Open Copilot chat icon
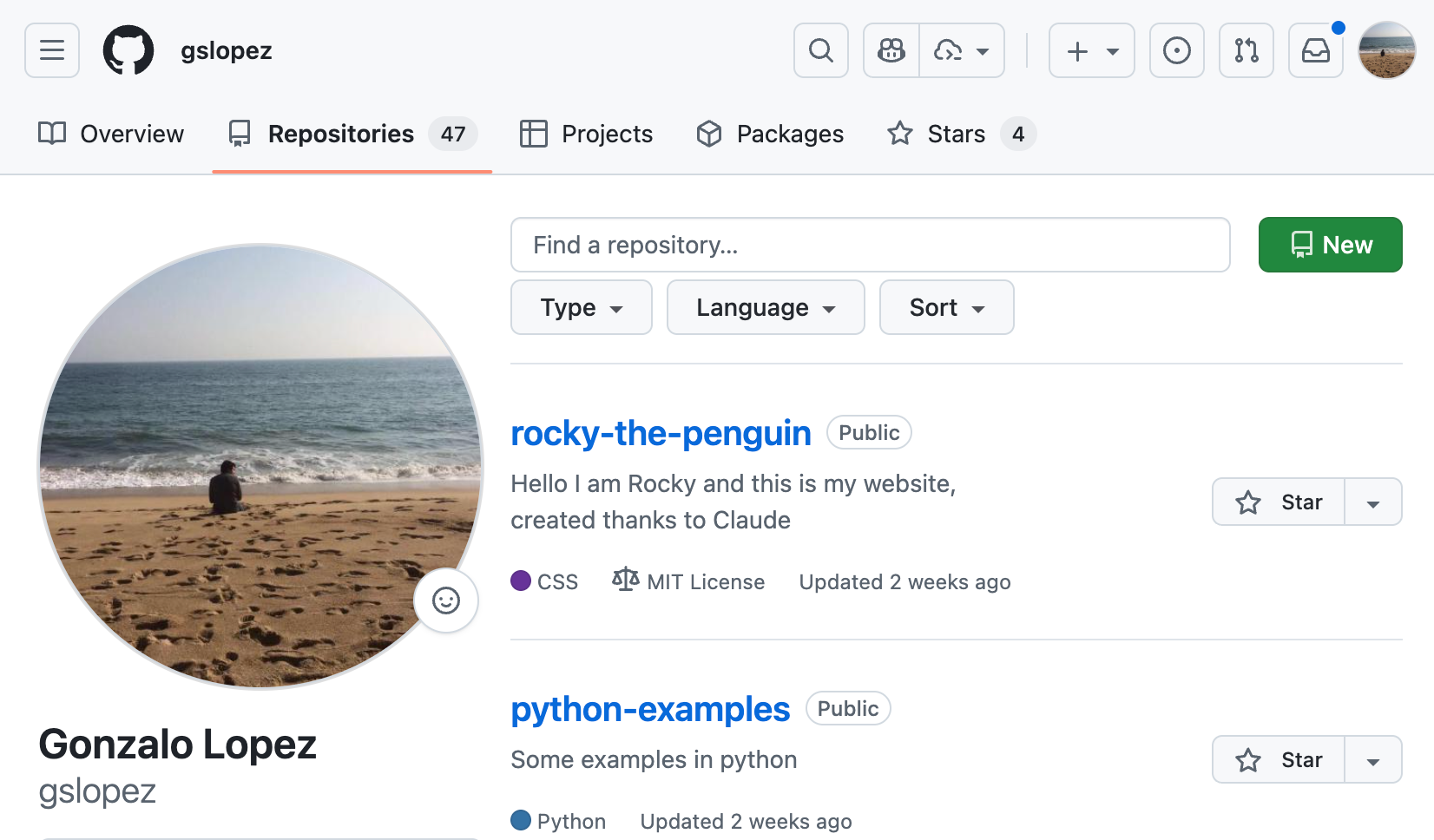 [x=891, y=50]
